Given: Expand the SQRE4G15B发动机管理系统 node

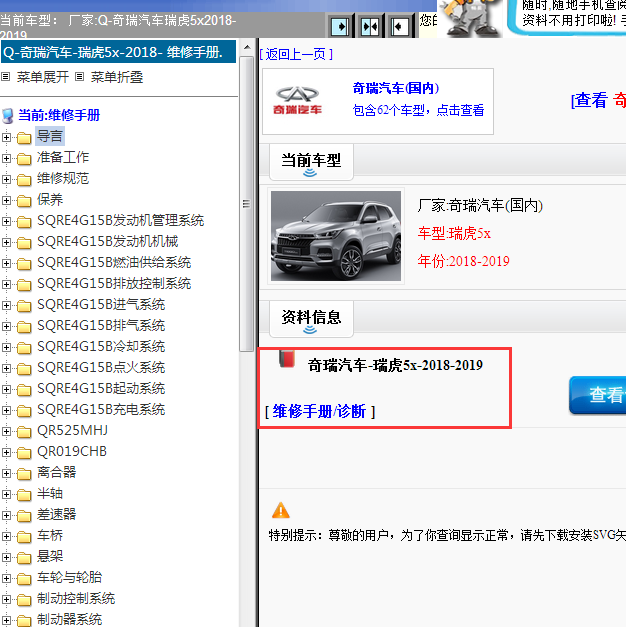Looking at the screenshot, I should click(x=6, y=221).
